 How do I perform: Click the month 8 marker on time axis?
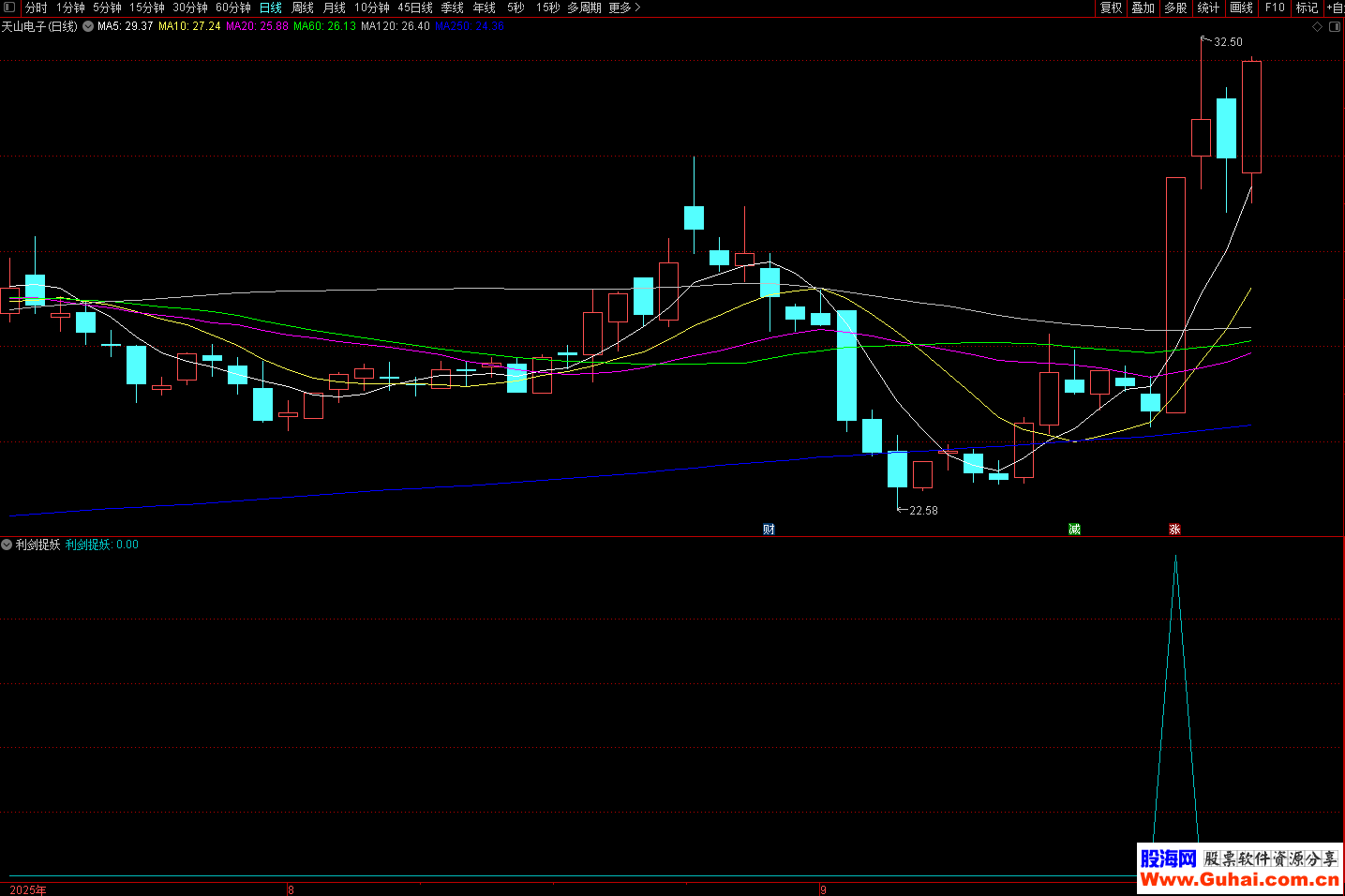291,889
